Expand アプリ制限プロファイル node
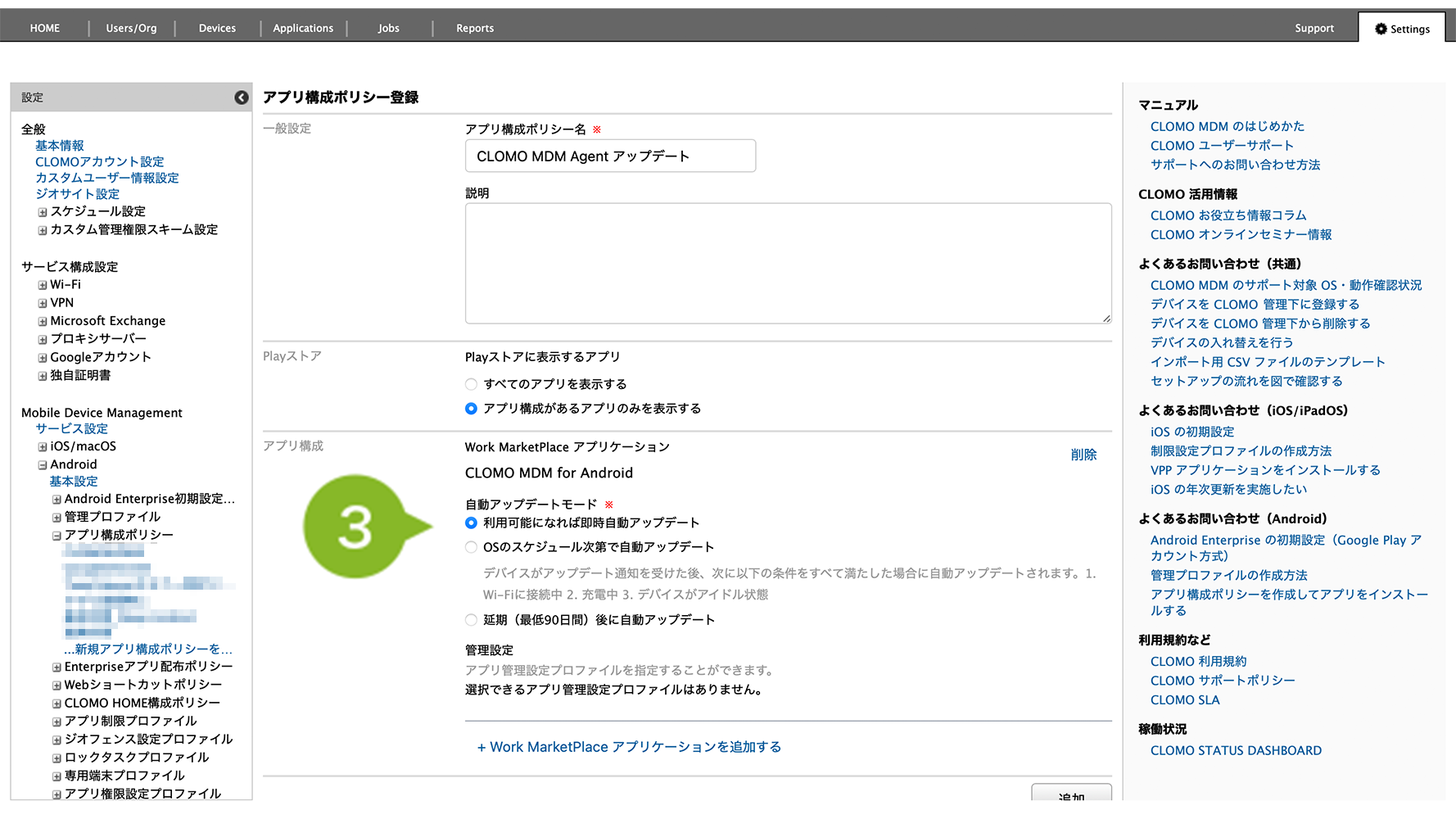Viewport: 1456px width, 819px height. click(57, 722)
